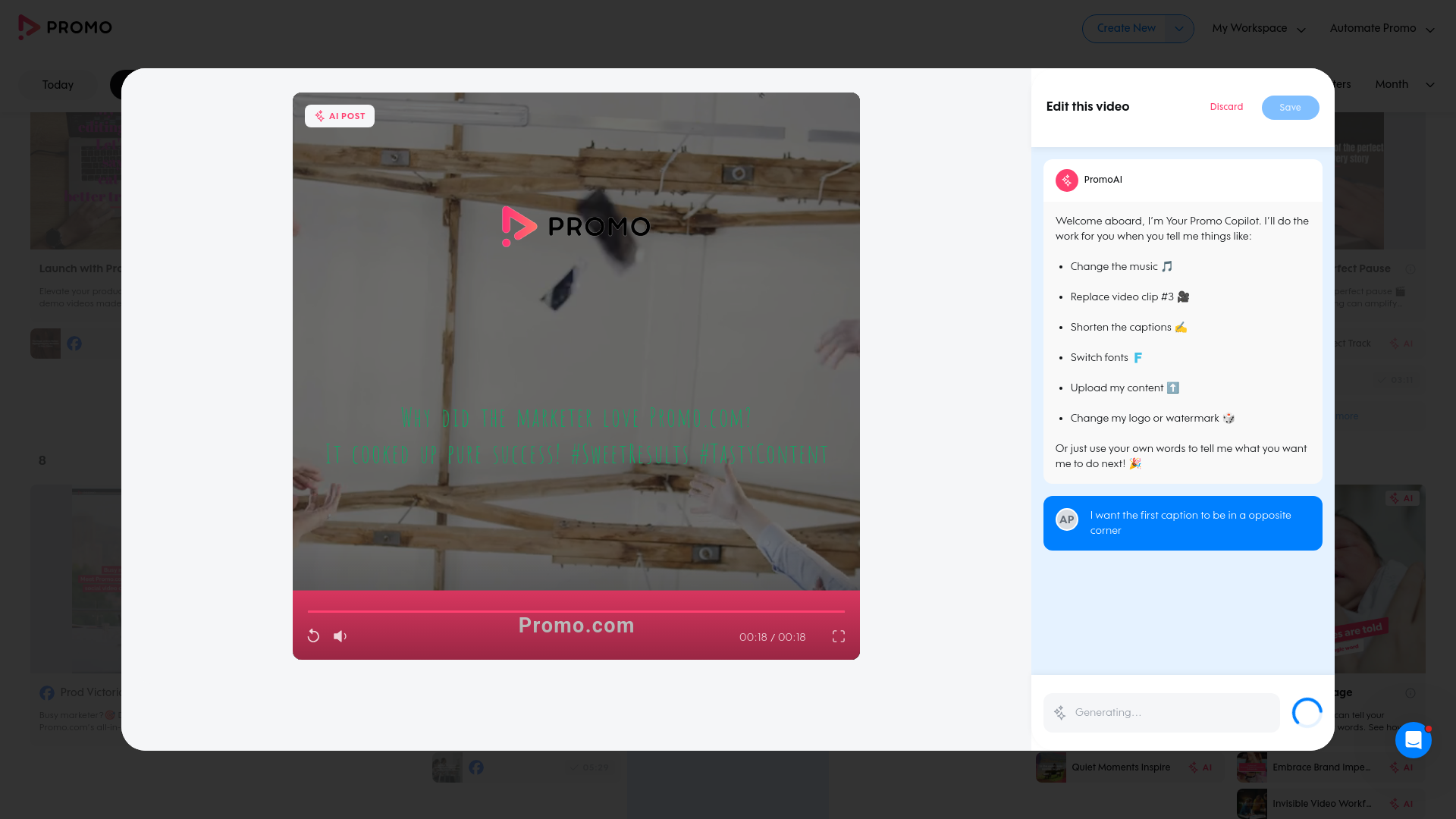
Task: Click the AI POST badge
Action: click(x=340, y=116)
